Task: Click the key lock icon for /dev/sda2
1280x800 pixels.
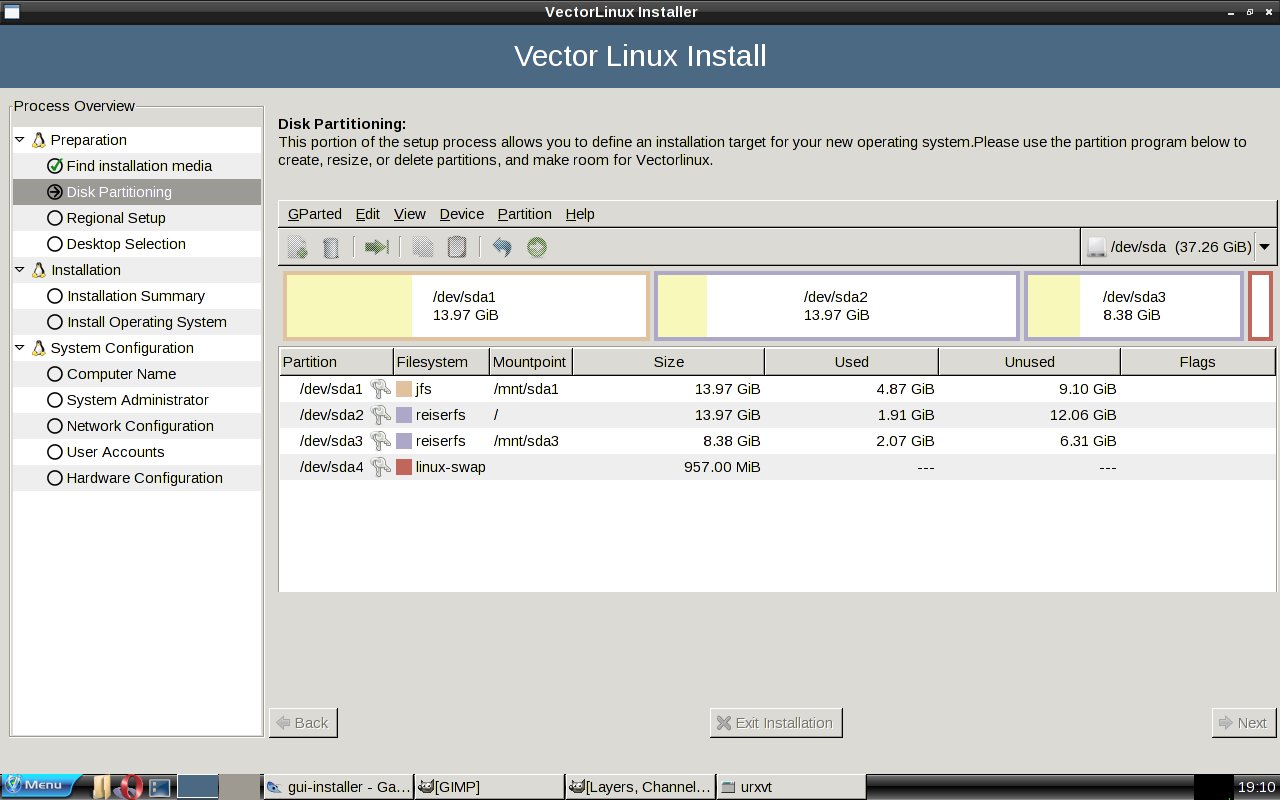Action: 380,415
